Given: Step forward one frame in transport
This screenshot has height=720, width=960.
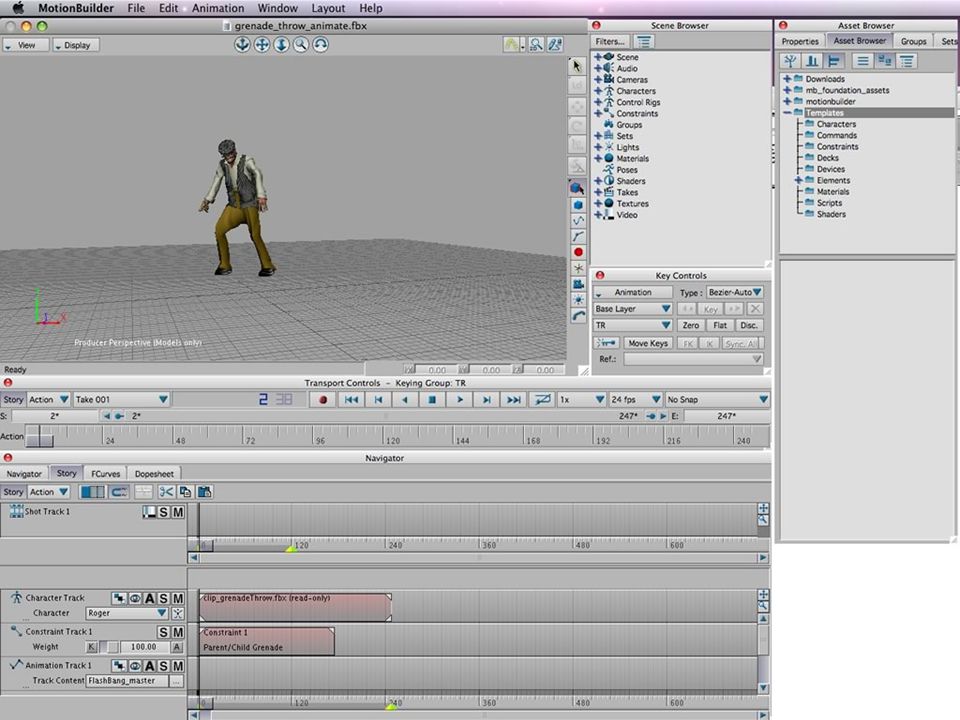Looking at the screenshot, I should point(487,400).
